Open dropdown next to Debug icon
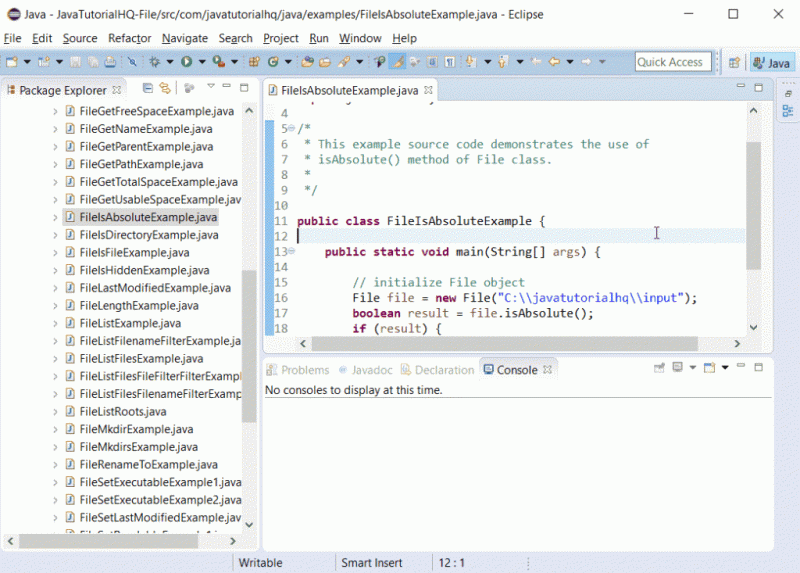The height and width of the screenshot is (573, 800). [x=170, y=62]
